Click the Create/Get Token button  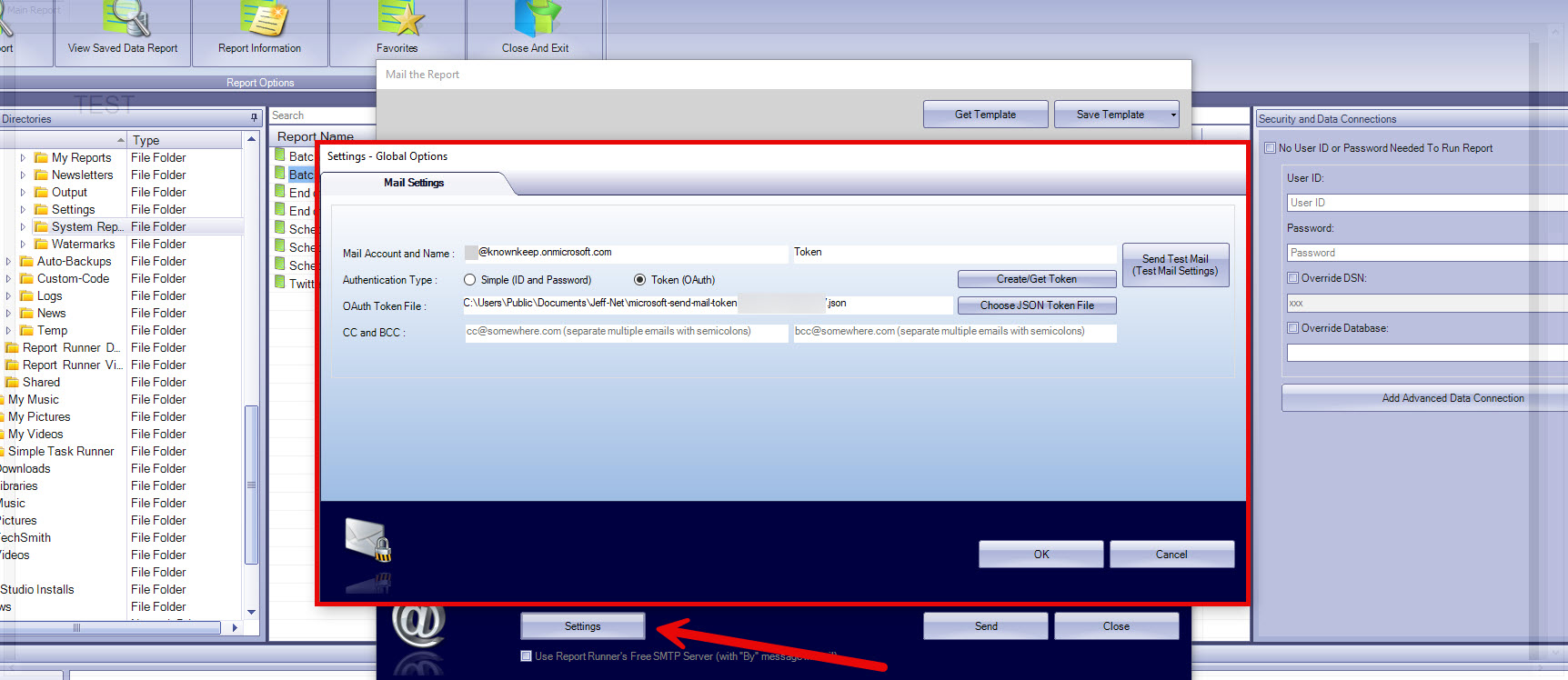[x=1036, y=279]
